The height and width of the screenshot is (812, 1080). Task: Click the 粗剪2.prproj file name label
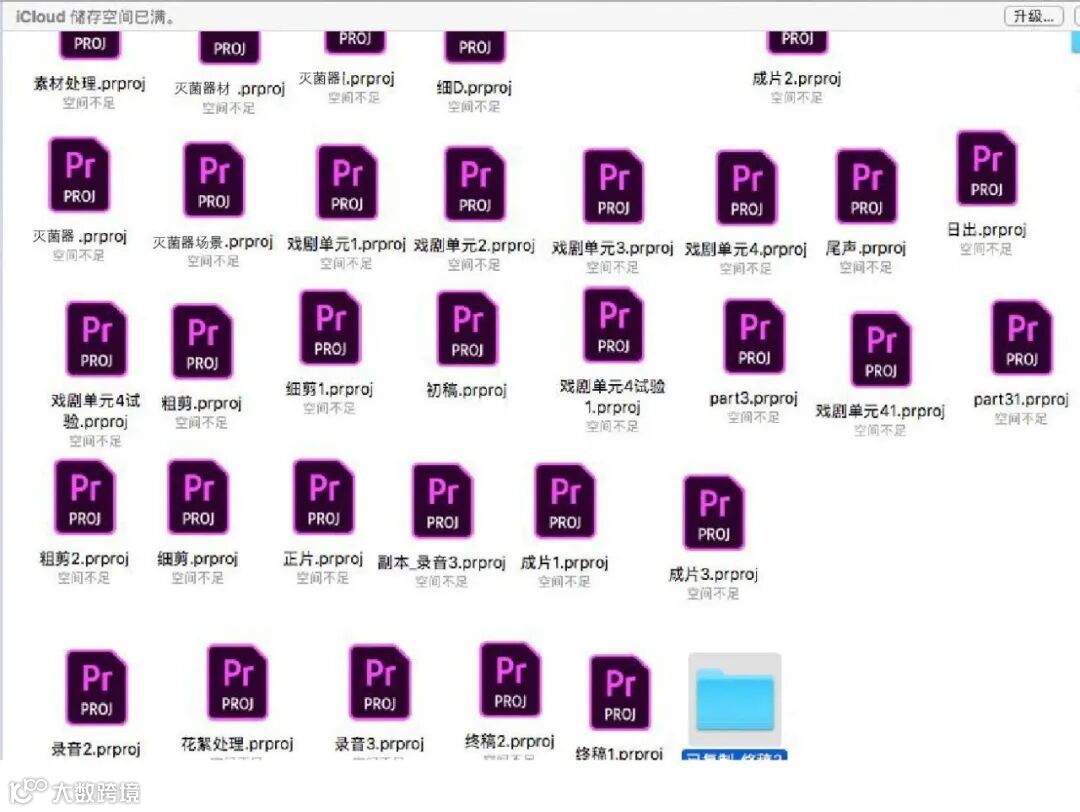pos(84,559)
